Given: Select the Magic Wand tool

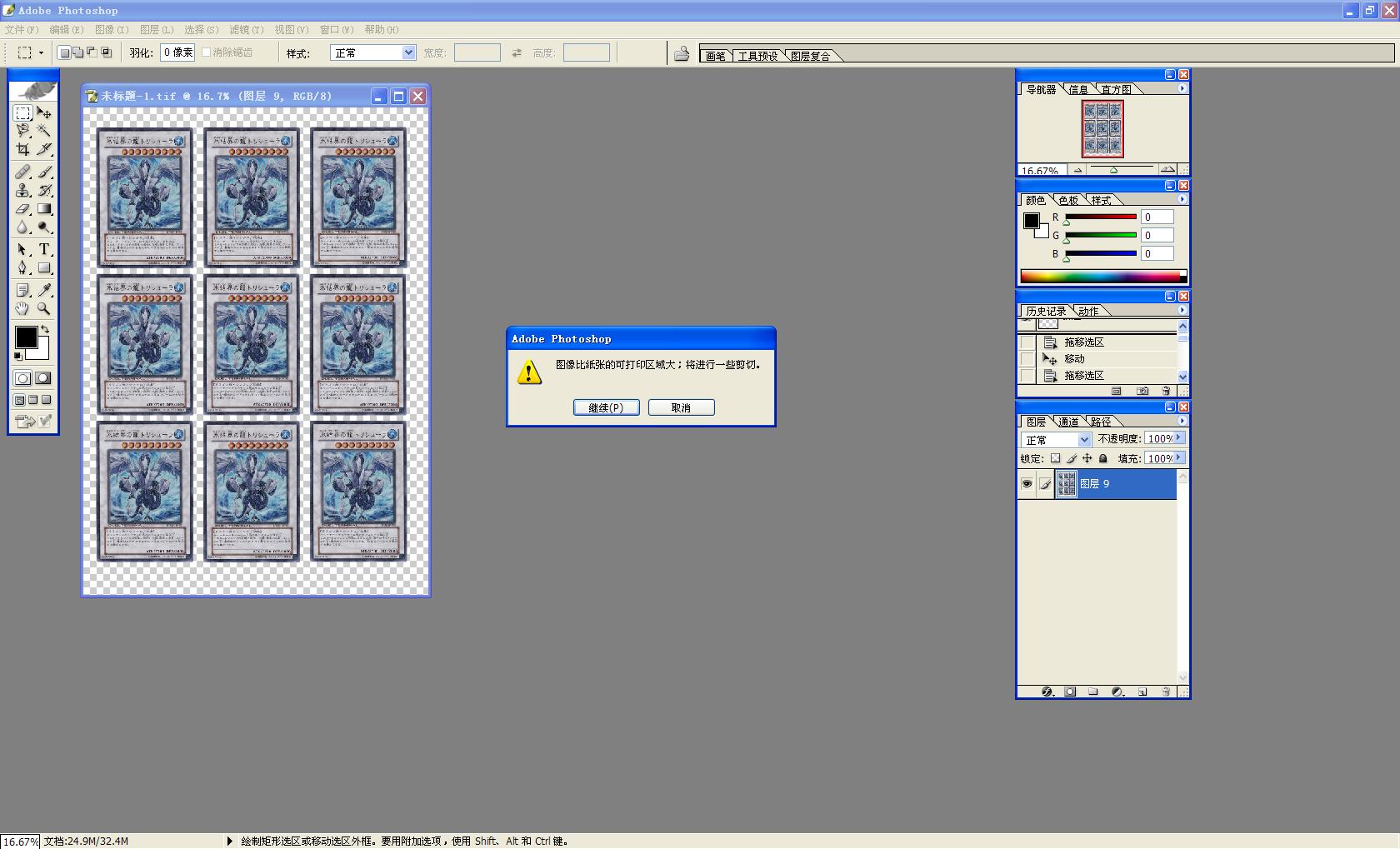Looking at the screenshot, I should 44,131.
